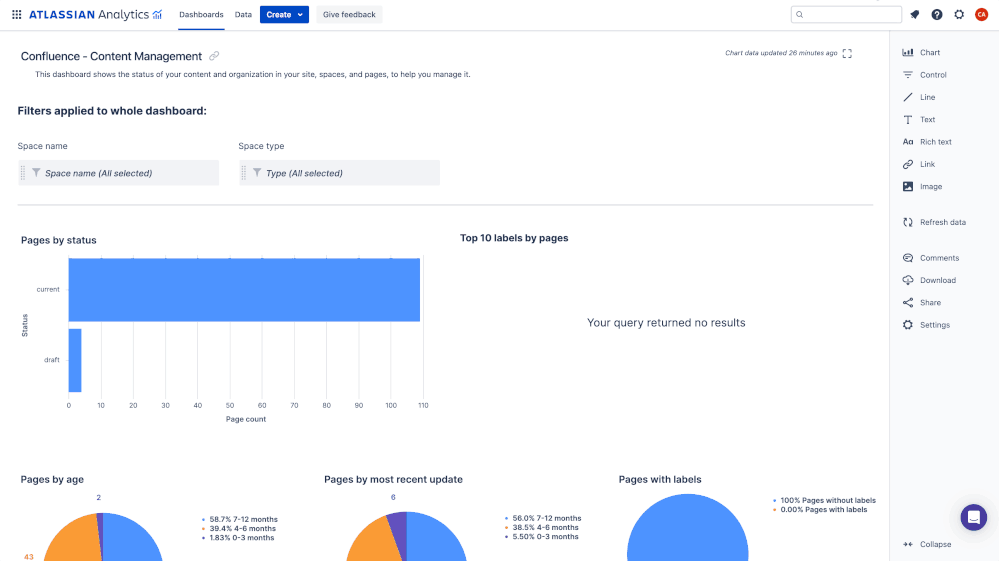Open the CA user profile avatar
This screenshot has width=999, height=561.
[x=981, y=15]
